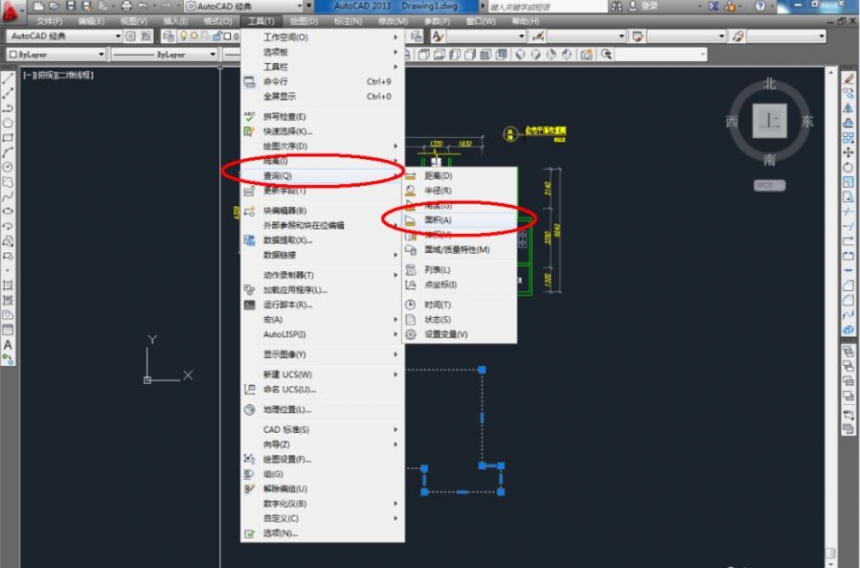Click the Plot printer icon in quick access toolbar

pyautogui.click(x=126, y=7)
